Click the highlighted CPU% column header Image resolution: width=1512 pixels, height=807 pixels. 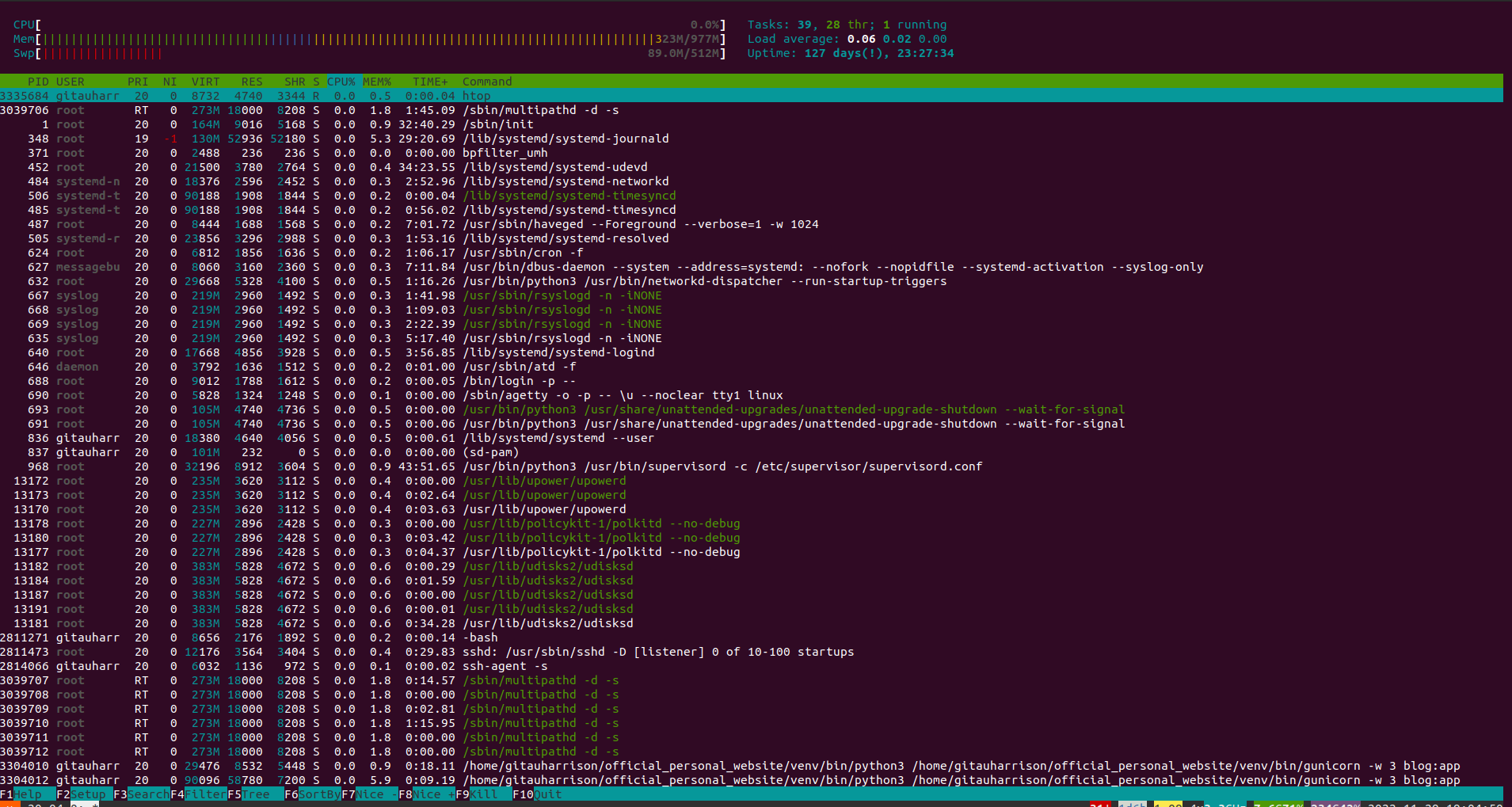[341, 82]
